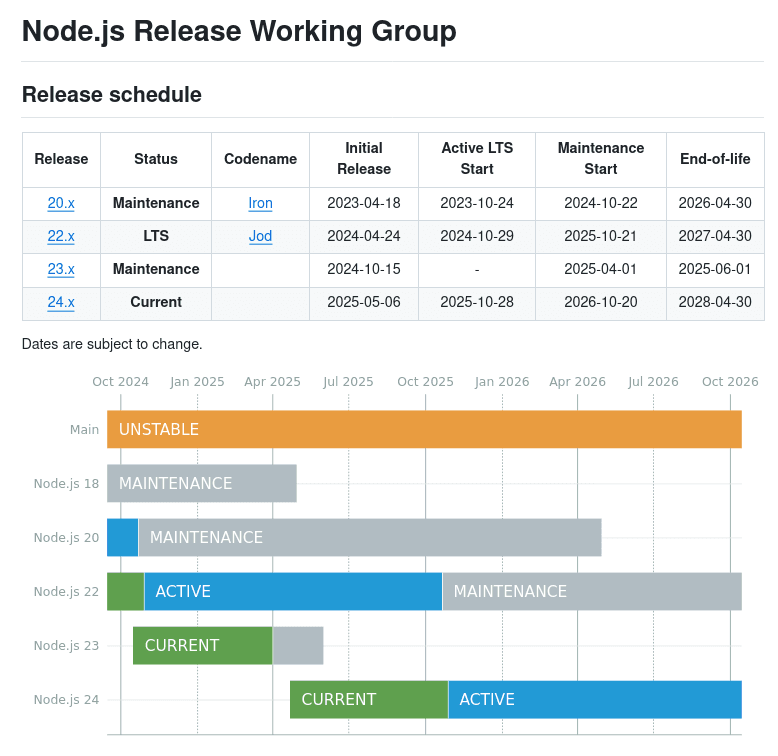Click the Maintenance status cell for 23.x
778x756 pixels.
156,269
